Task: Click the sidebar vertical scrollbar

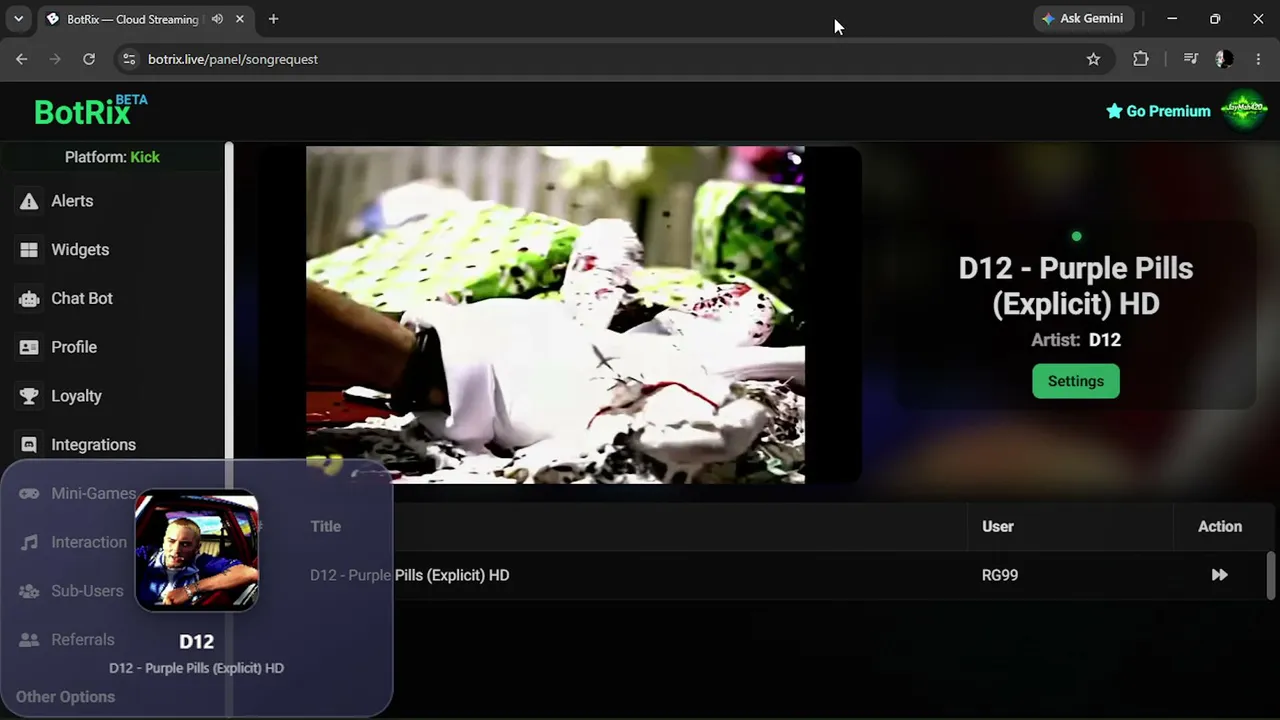Action: [229, 300]
